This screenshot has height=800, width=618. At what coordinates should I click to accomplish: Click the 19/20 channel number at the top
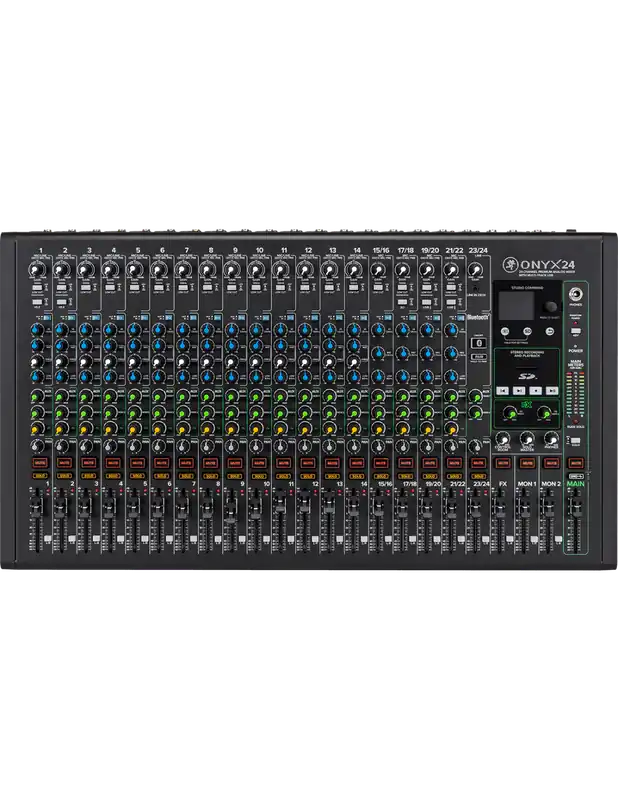[x=430, y=250]
